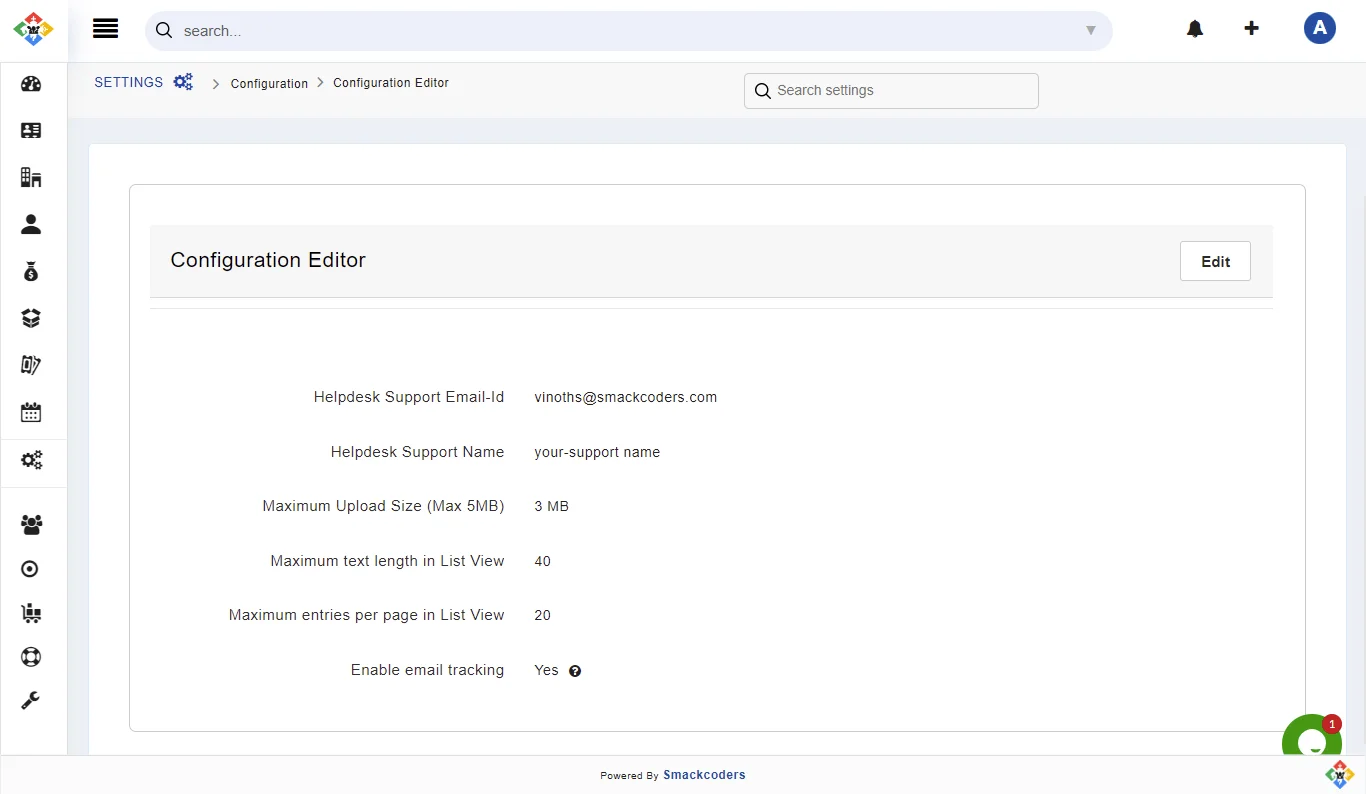Screen dimensions: 1366x794
Task: Click the Smackcoders footer link
Action: click(704, 775)
